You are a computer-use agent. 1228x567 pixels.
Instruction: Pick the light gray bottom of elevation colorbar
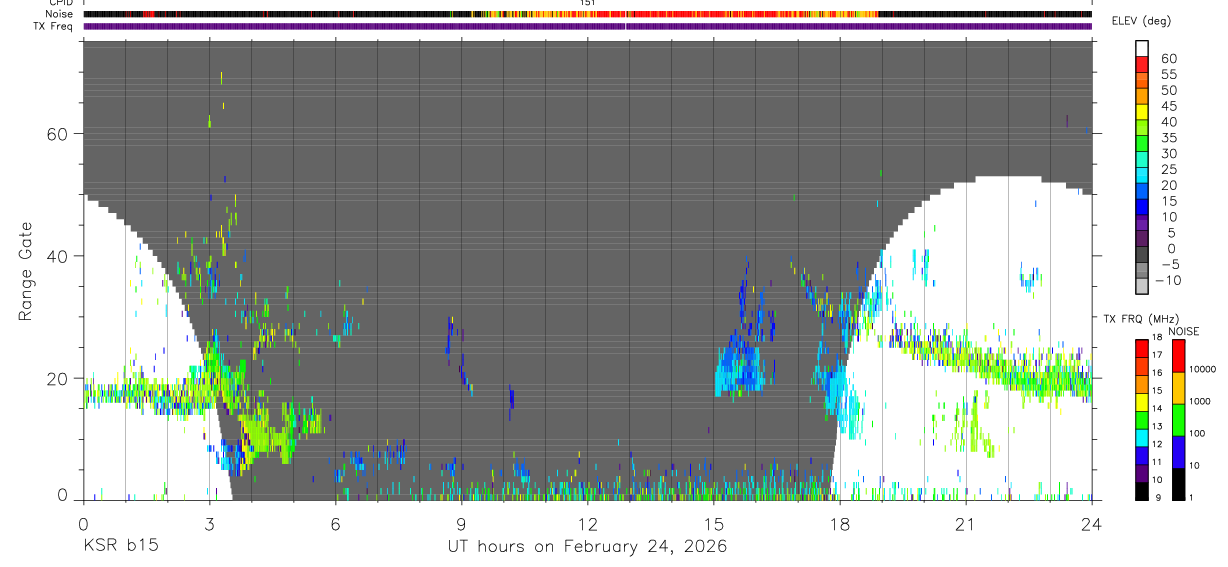1142,286
